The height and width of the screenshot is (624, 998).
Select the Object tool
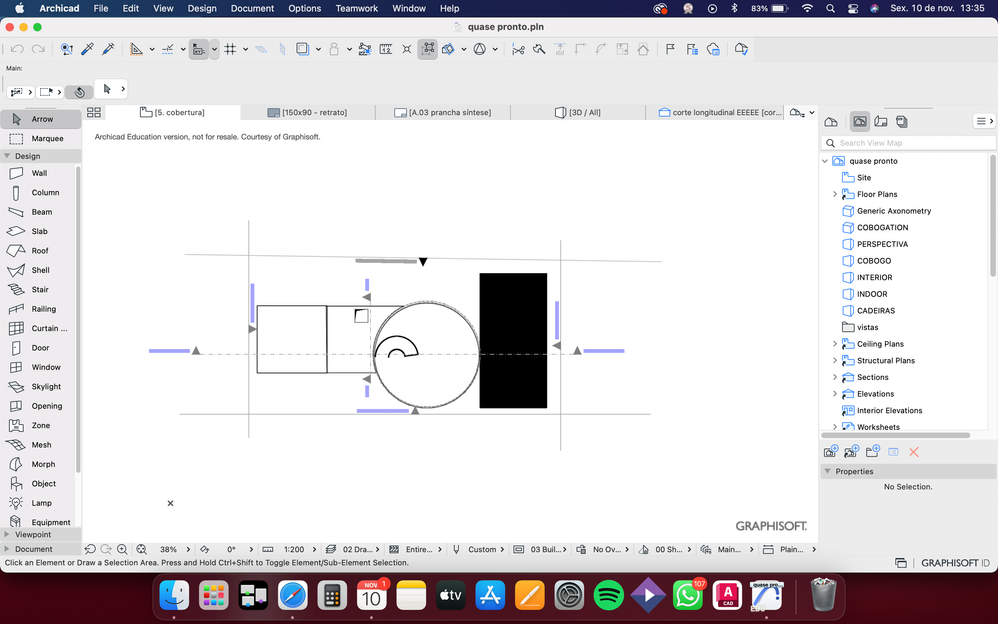pos(41,484)
